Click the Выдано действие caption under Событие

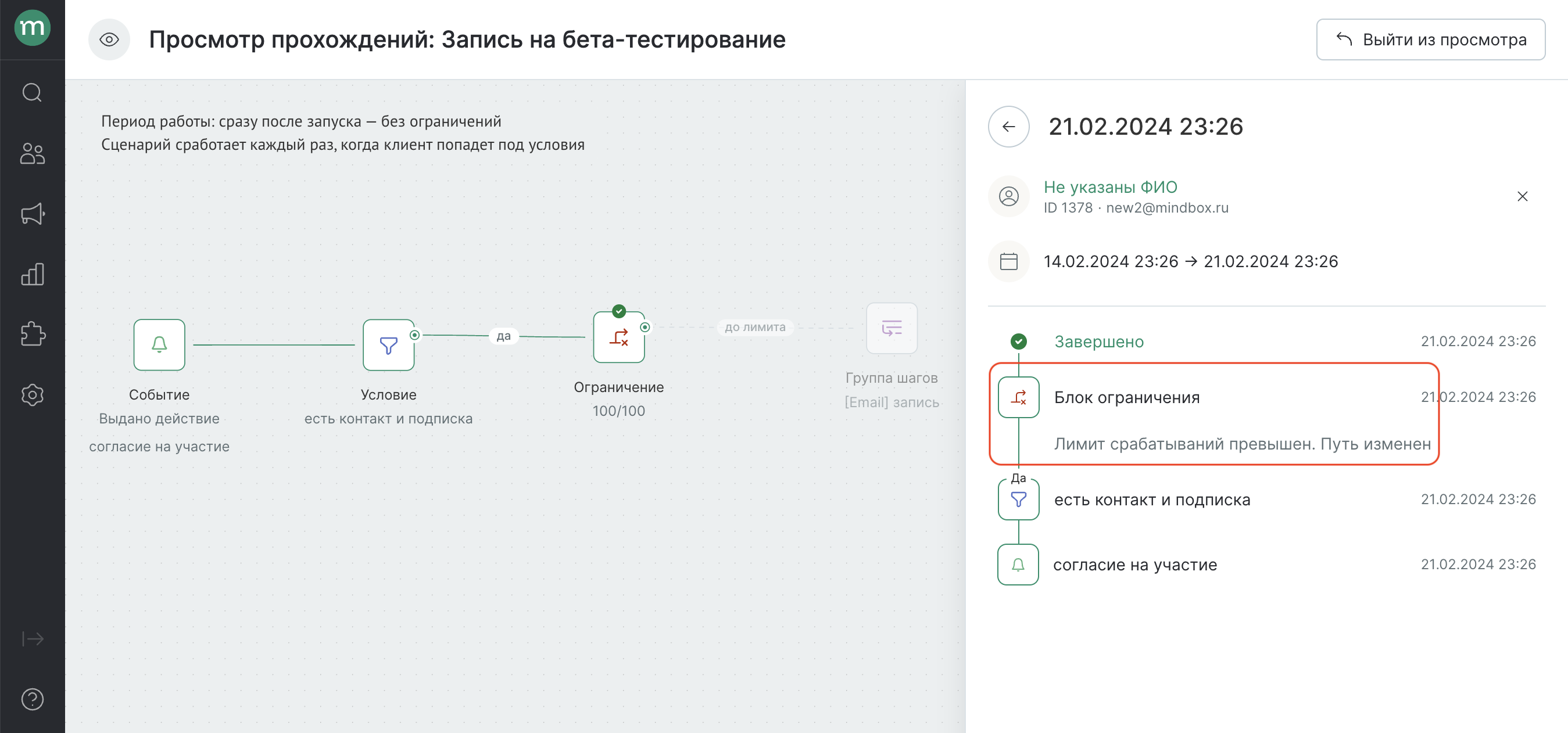click(x=159, y=419)
